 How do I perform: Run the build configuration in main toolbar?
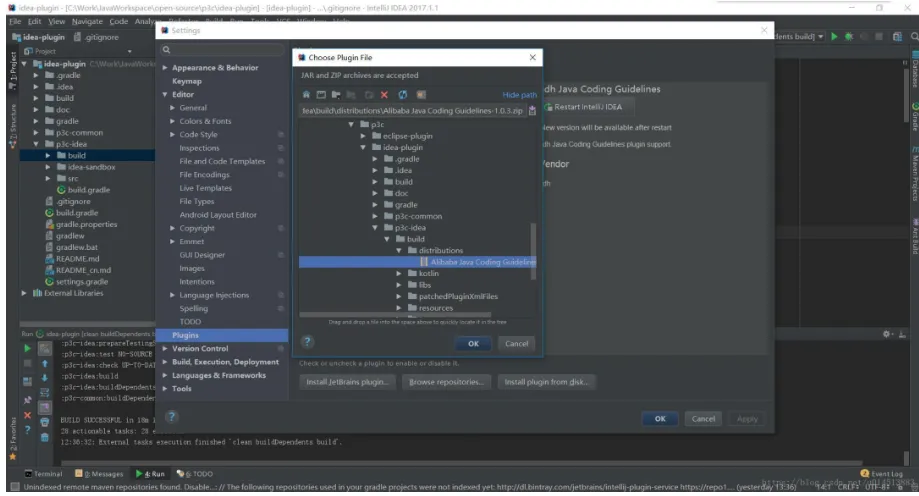point(834,36)
